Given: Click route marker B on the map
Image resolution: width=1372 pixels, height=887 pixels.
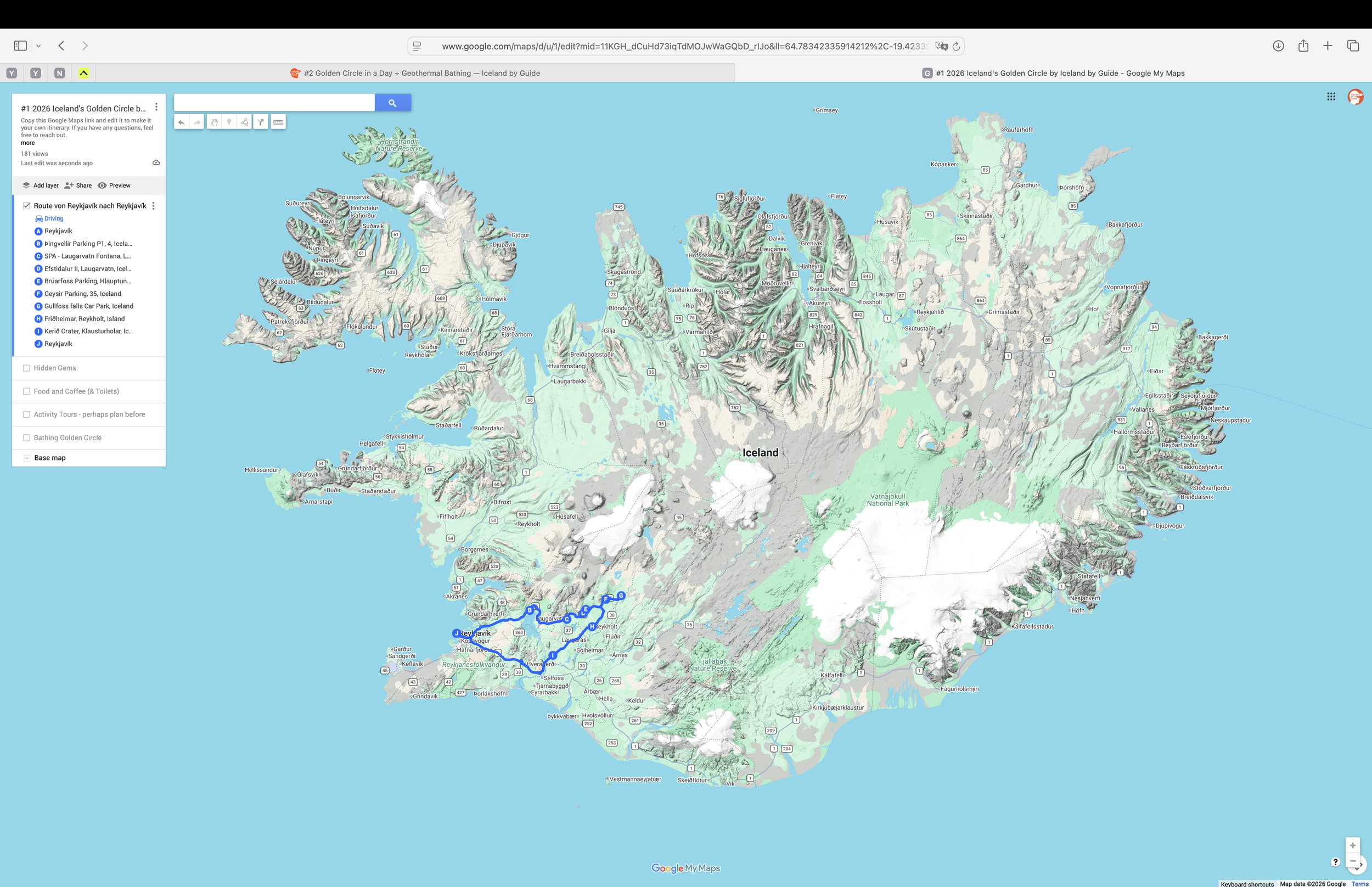Looking at the screenshot, I should (530, 610).
